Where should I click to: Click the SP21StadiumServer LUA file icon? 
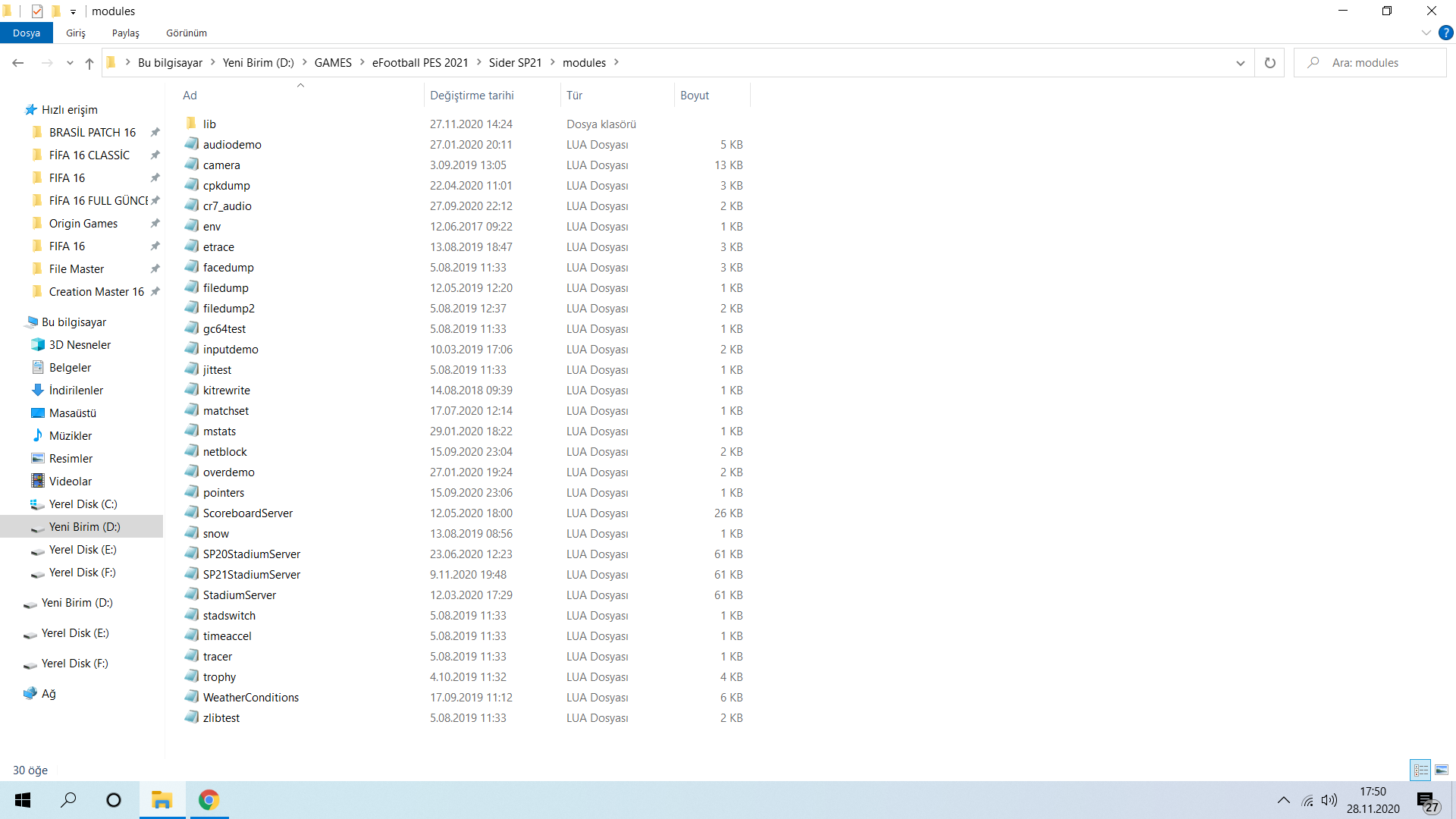pos(192,574)
